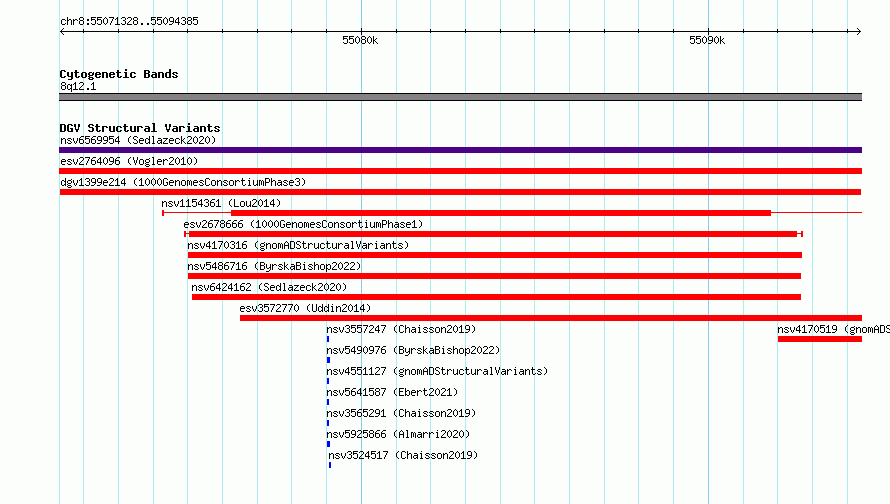Image resolution: width=890 pixels, height=504 pixels.
Task: Open nsv3524517 (Chaisson2019) label
Action: [403, 455]
